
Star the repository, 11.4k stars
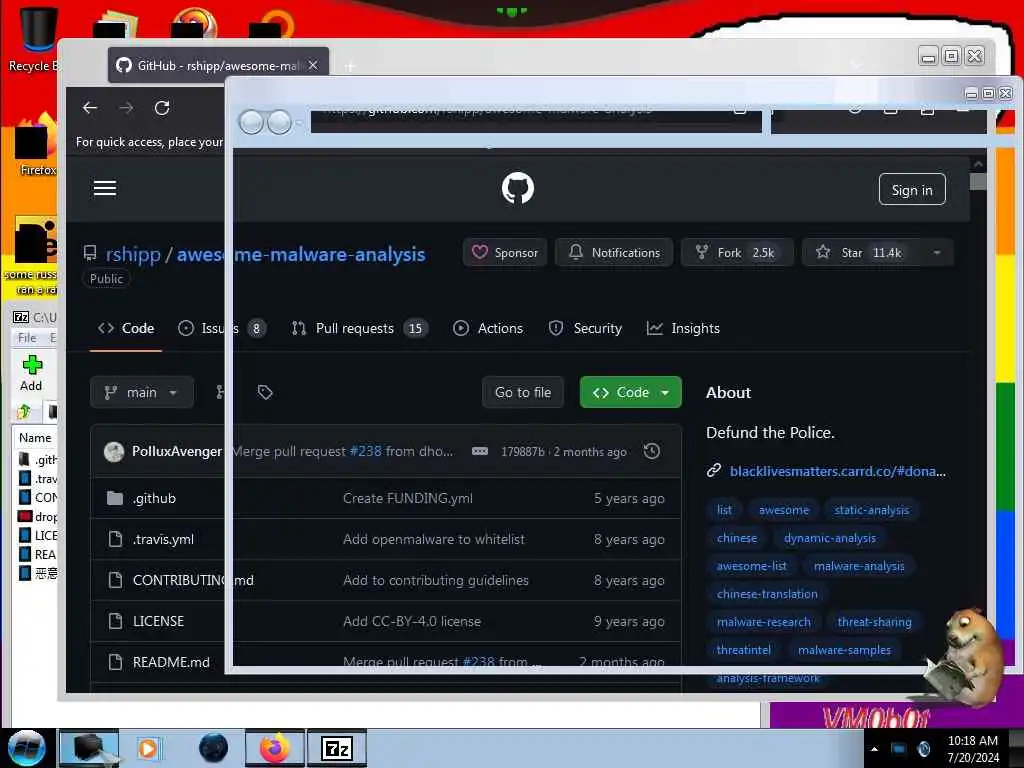click(x=860, y=253)
